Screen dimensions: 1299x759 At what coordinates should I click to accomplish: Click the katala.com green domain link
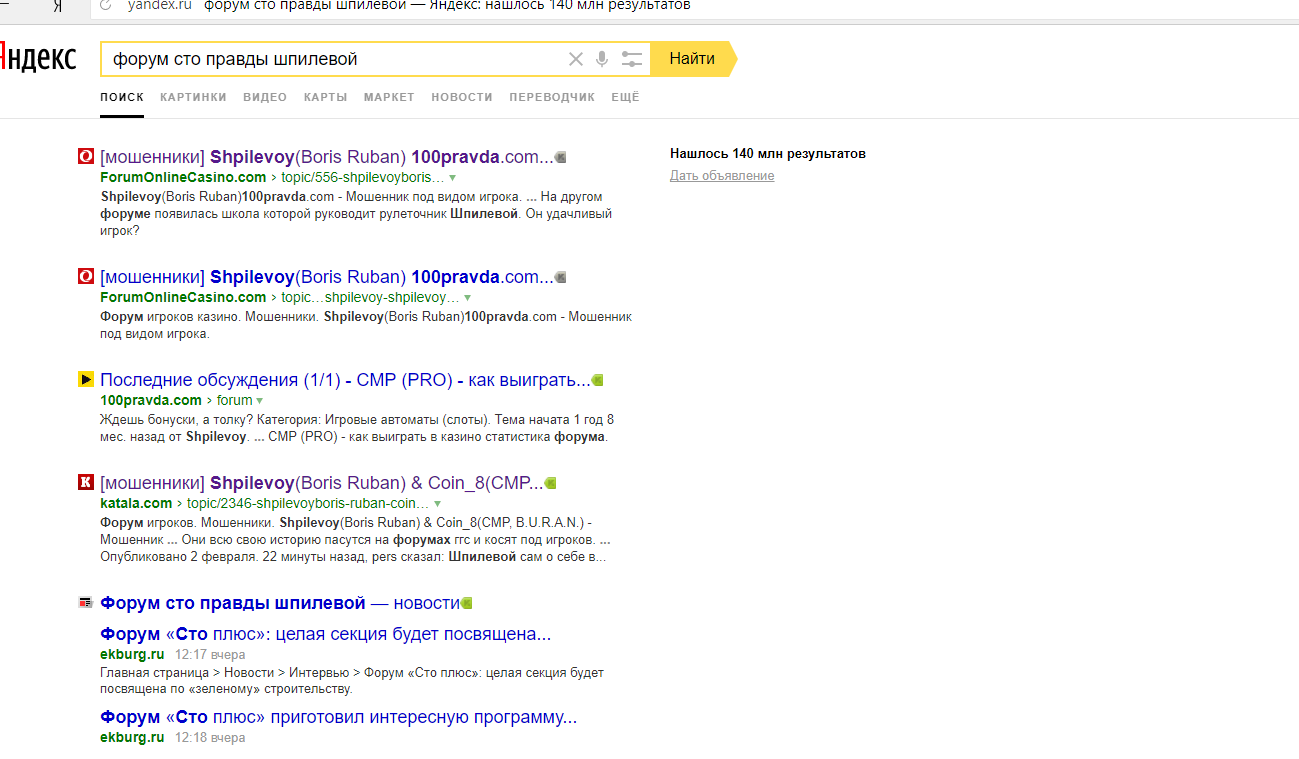(136, 503)
